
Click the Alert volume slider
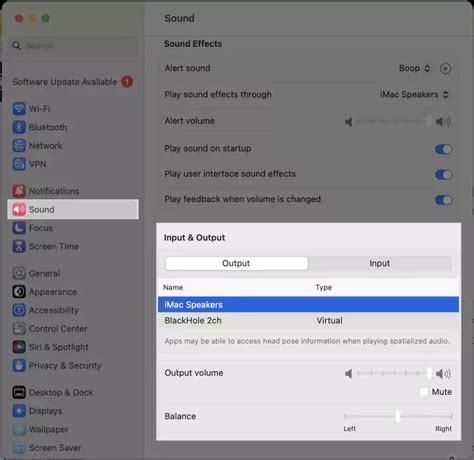394,122
